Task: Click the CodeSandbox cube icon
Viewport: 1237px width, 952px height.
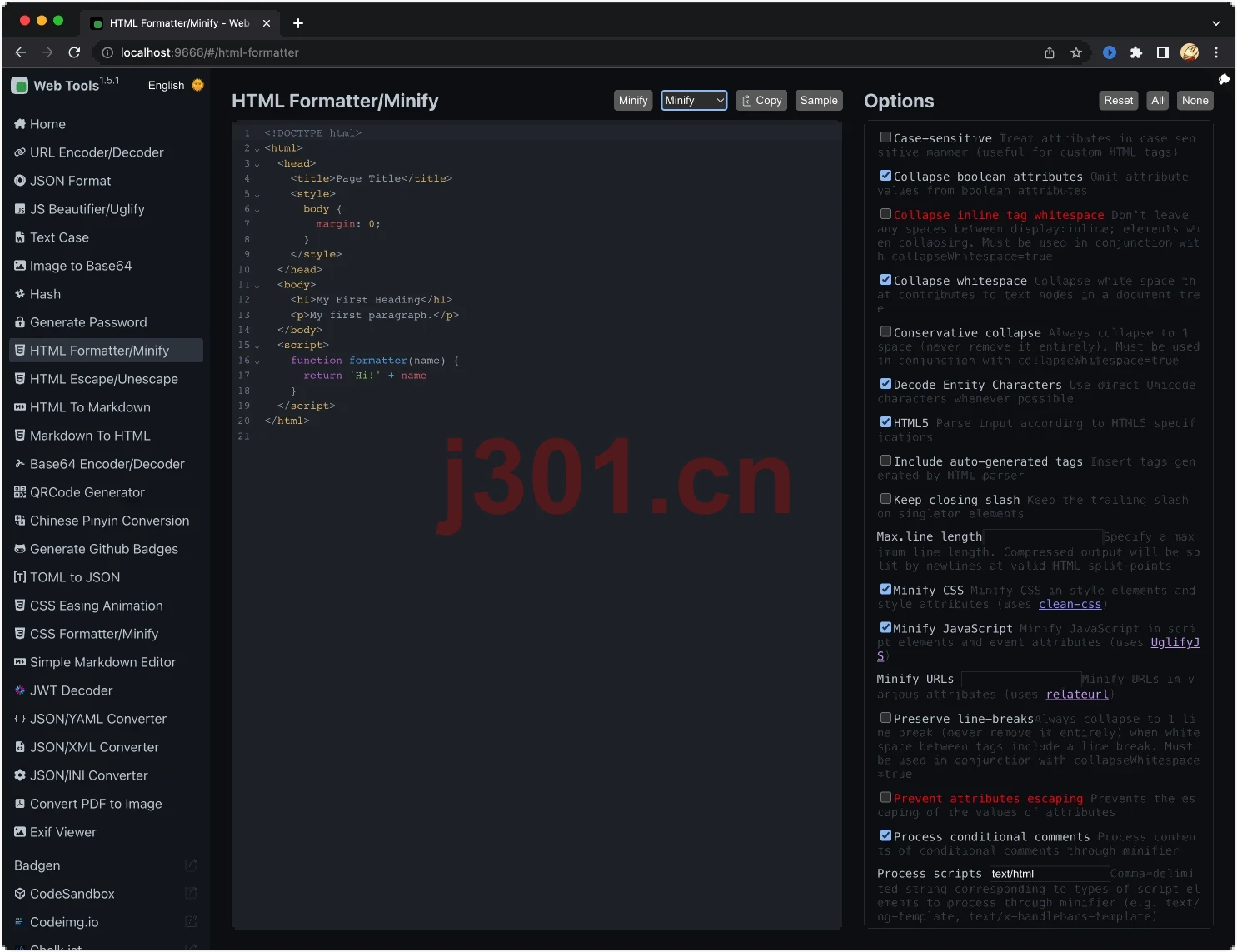Action: tap(20, 894)
